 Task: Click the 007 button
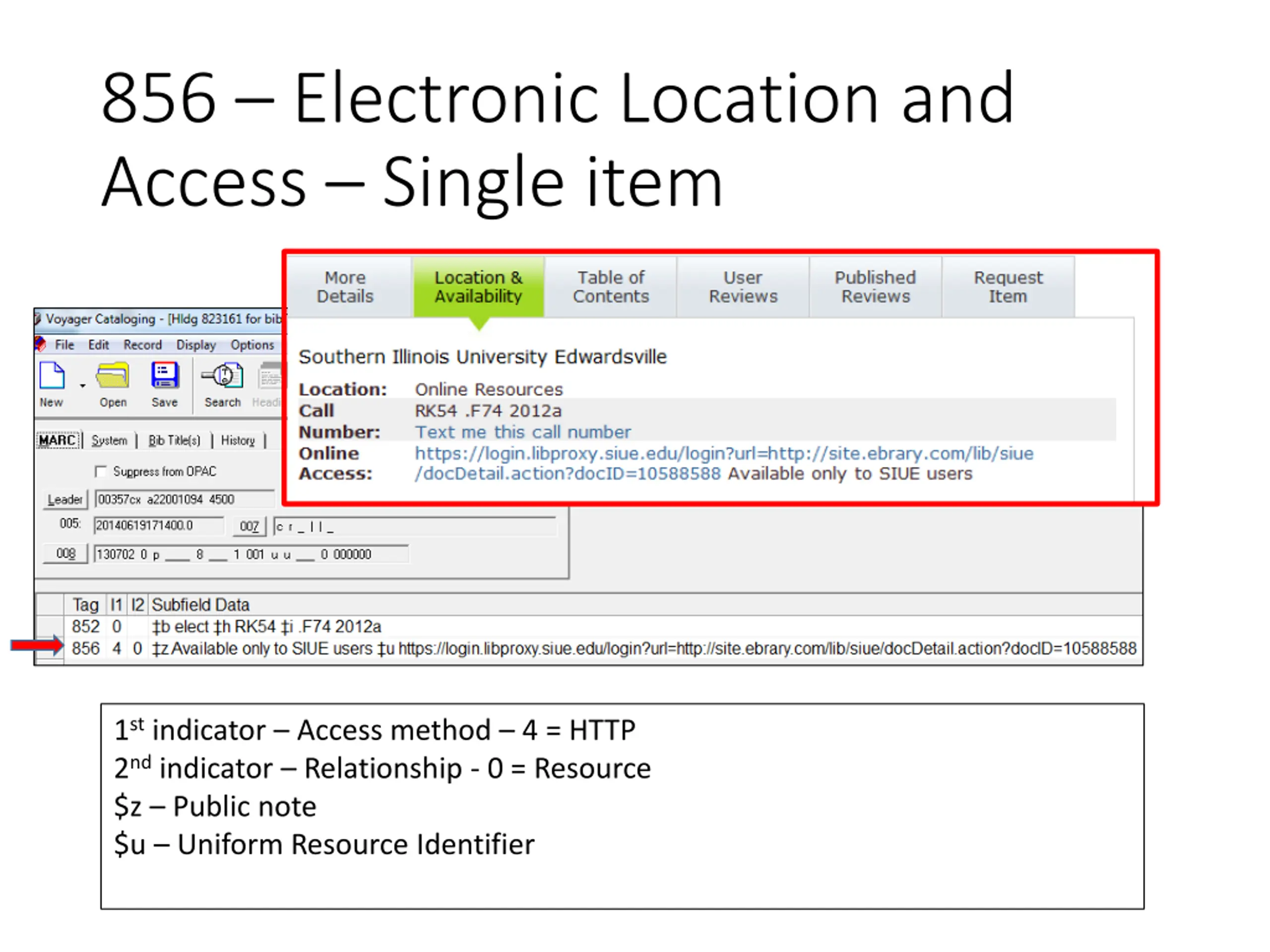tap(249, 526)
